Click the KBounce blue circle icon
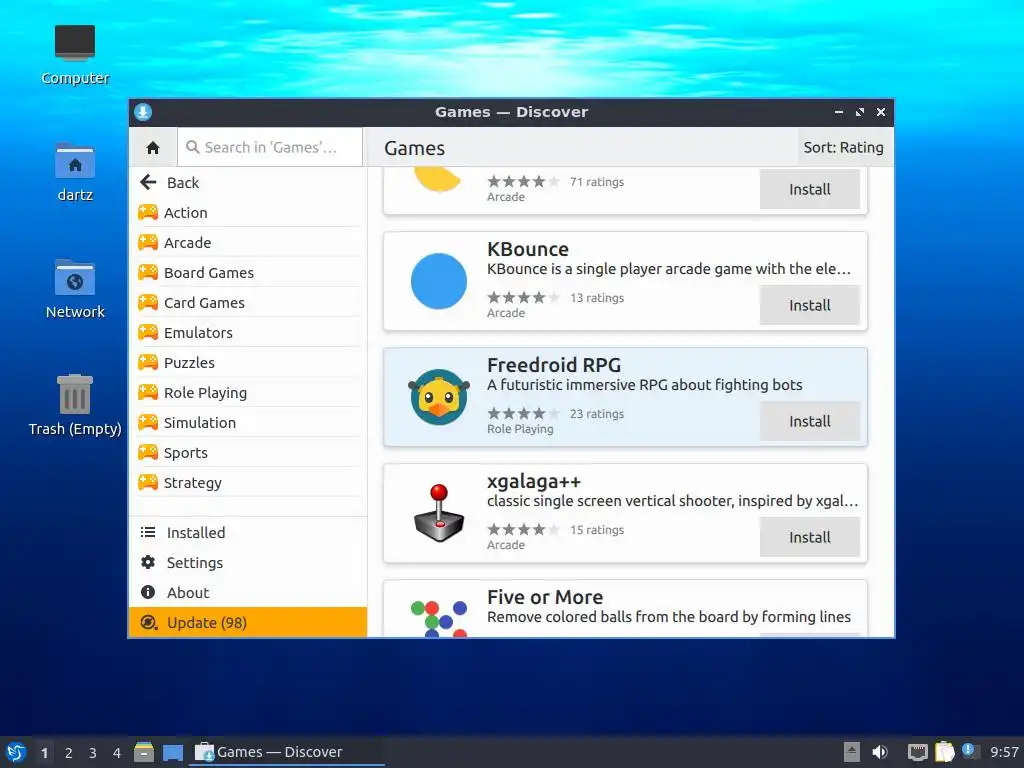 (439, 281)
